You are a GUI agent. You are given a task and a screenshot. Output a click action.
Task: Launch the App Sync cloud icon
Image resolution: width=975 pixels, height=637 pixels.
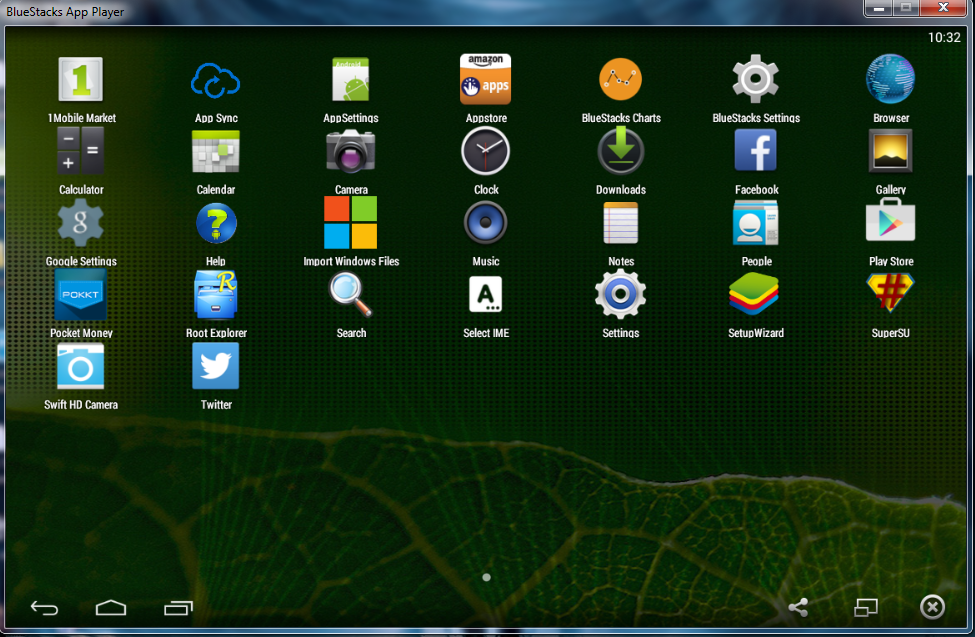click(215, 80)
